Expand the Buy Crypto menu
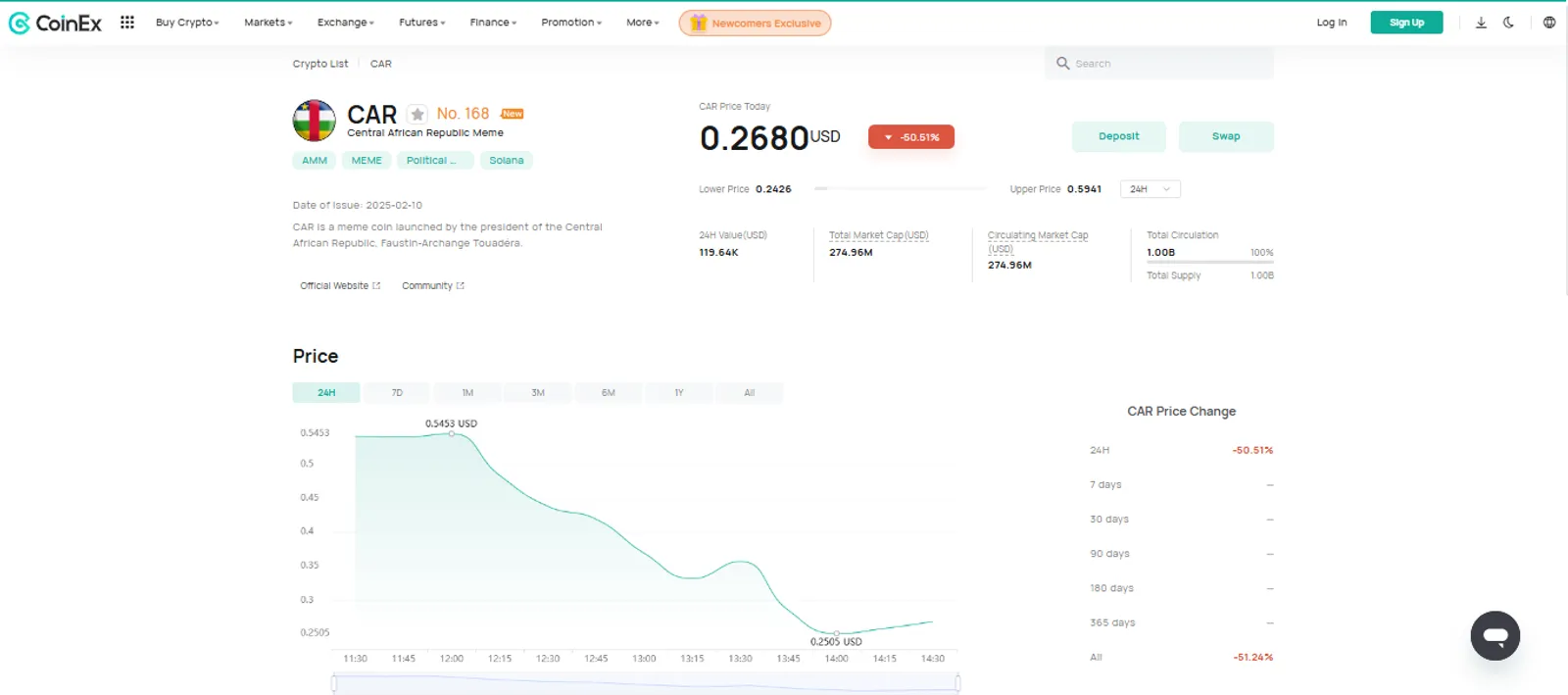 (187, 23)
